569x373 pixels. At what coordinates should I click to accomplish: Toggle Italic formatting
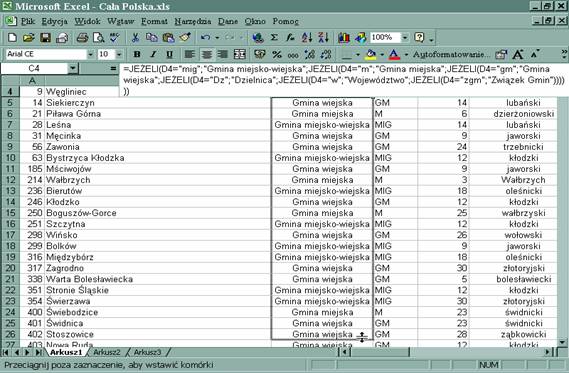[x=153, y=54]
